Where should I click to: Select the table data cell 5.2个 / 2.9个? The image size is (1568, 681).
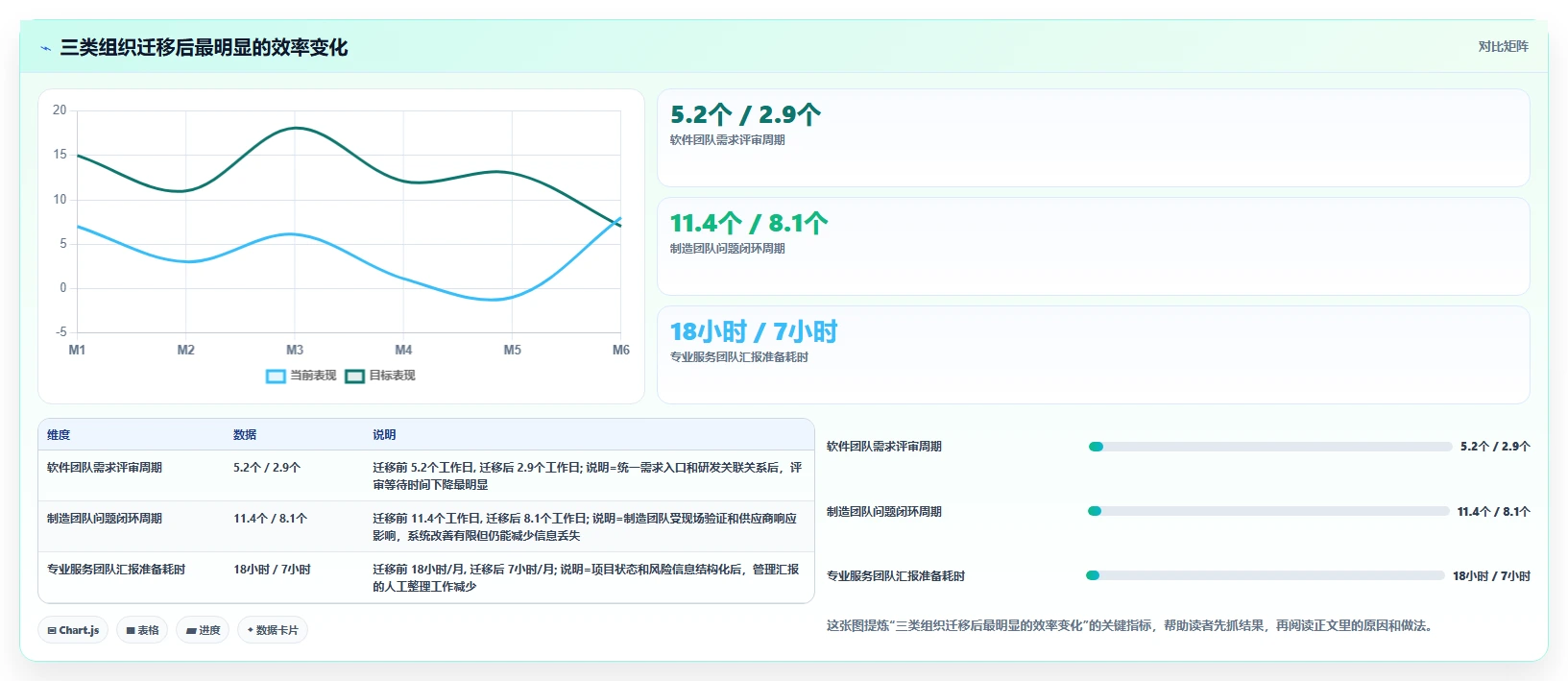coord(267,468)
